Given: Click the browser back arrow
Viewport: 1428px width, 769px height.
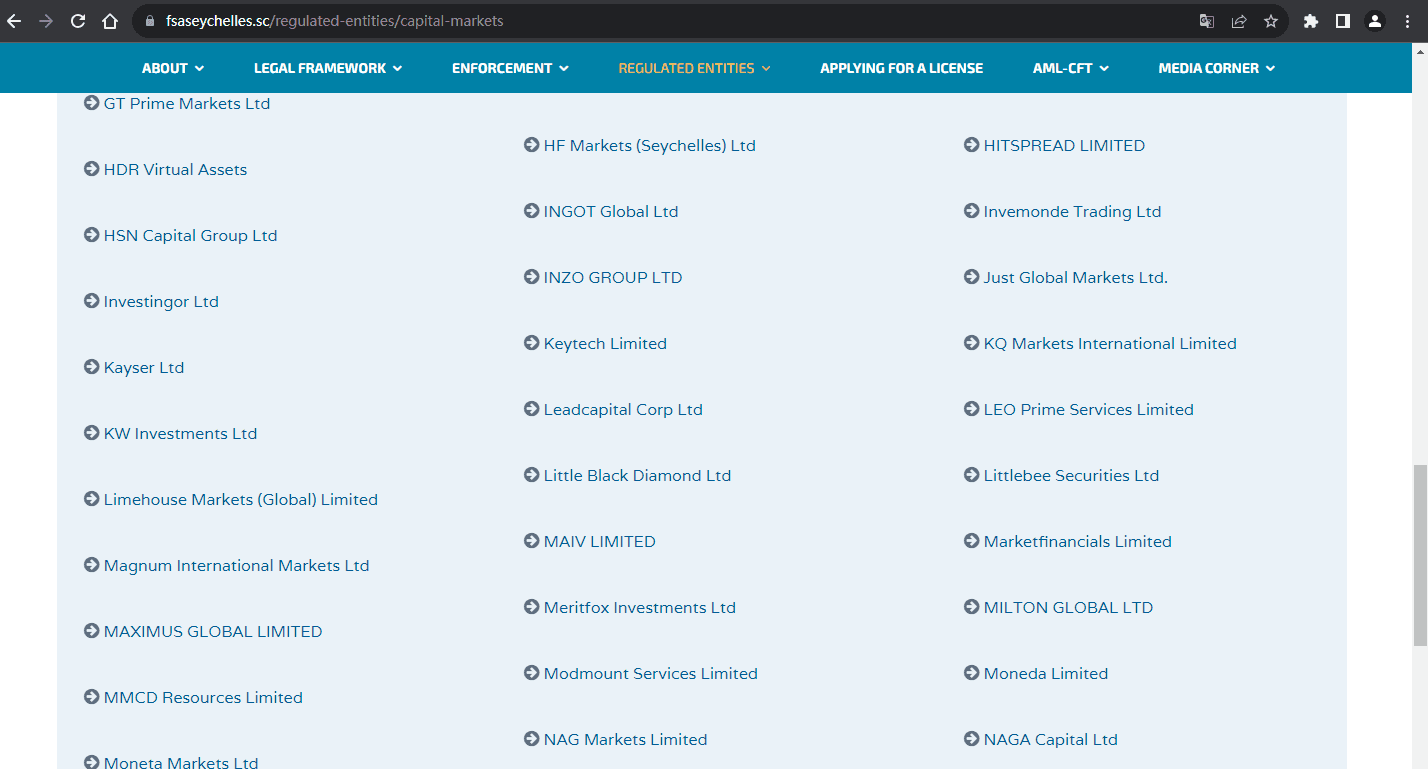Looking at the screenshot, I should point(14,21).
